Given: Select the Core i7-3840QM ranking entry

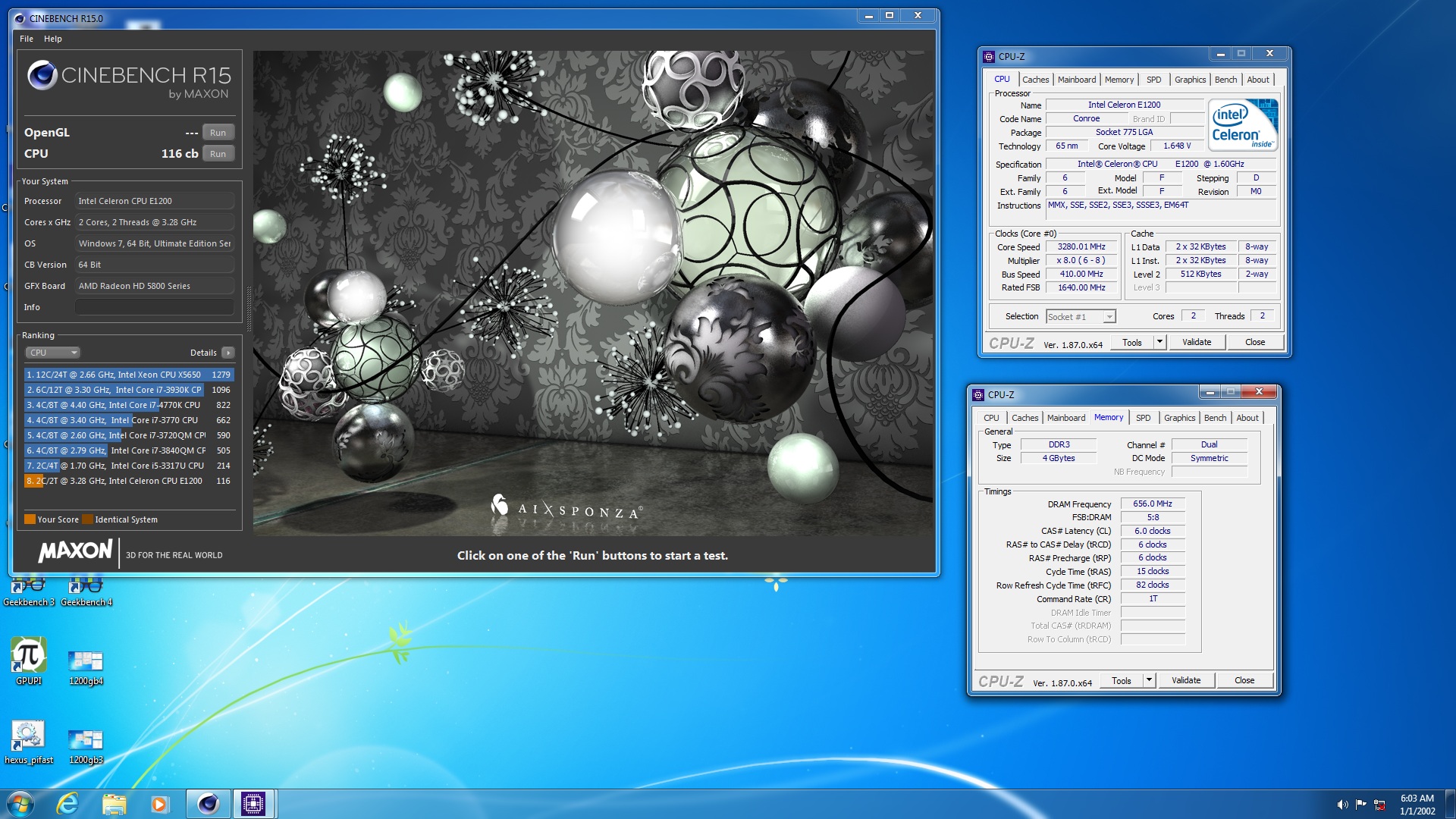Looking at the screenshot, I should pyautogui.click(x=129, y=450).
